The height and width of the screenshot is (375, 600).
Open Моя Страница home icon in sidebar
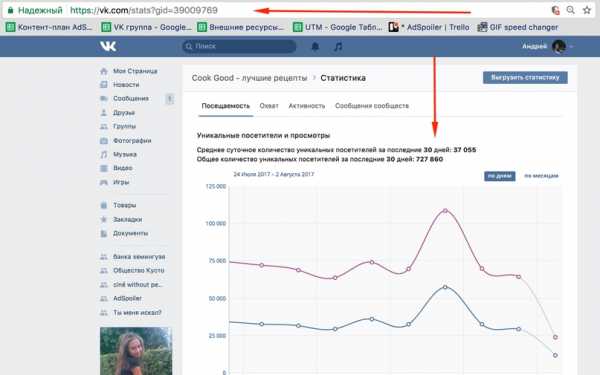tap(104, 71)
